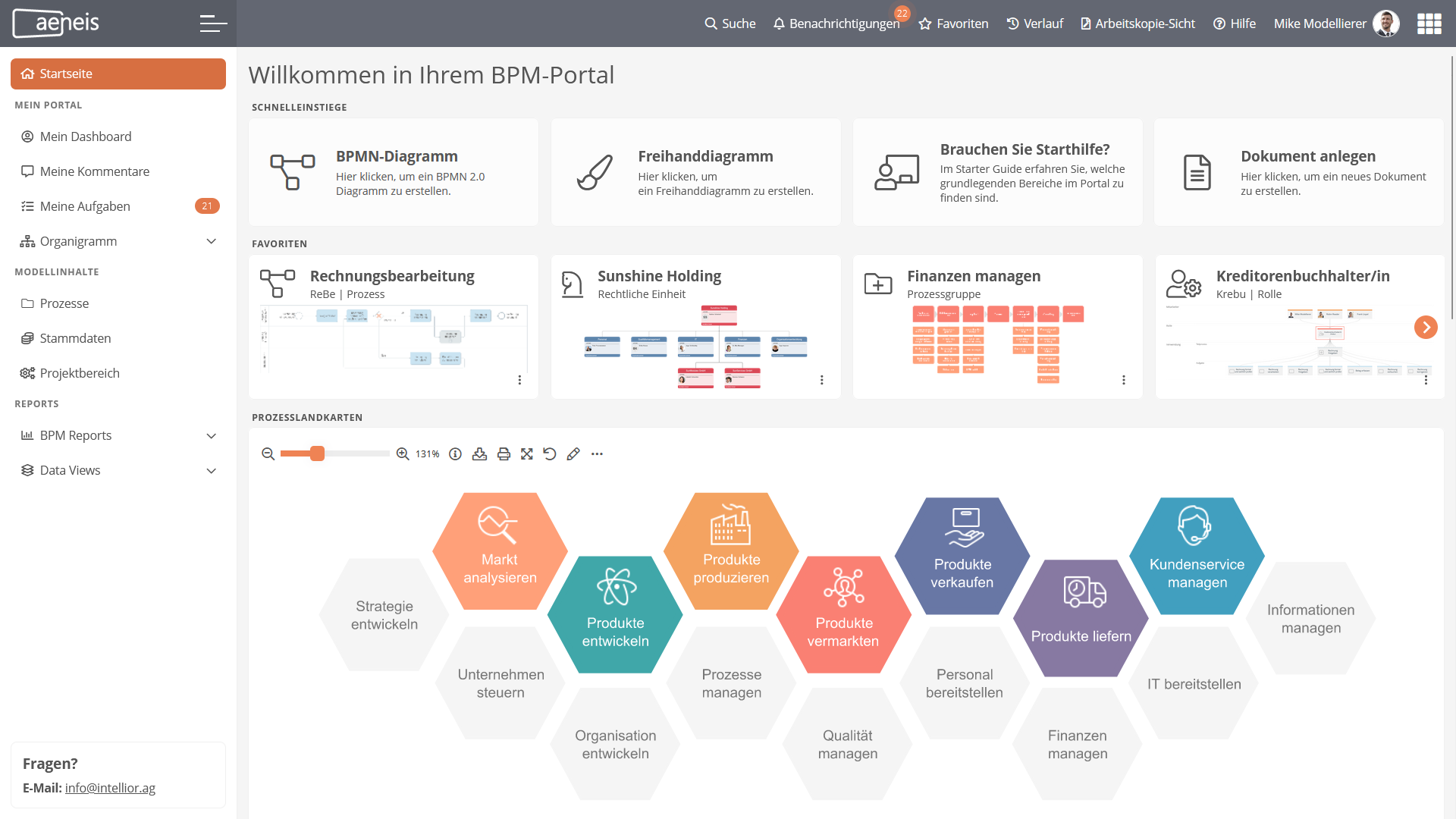
Task: Click info@intellior.ag email link
Action: coord(110,788)
